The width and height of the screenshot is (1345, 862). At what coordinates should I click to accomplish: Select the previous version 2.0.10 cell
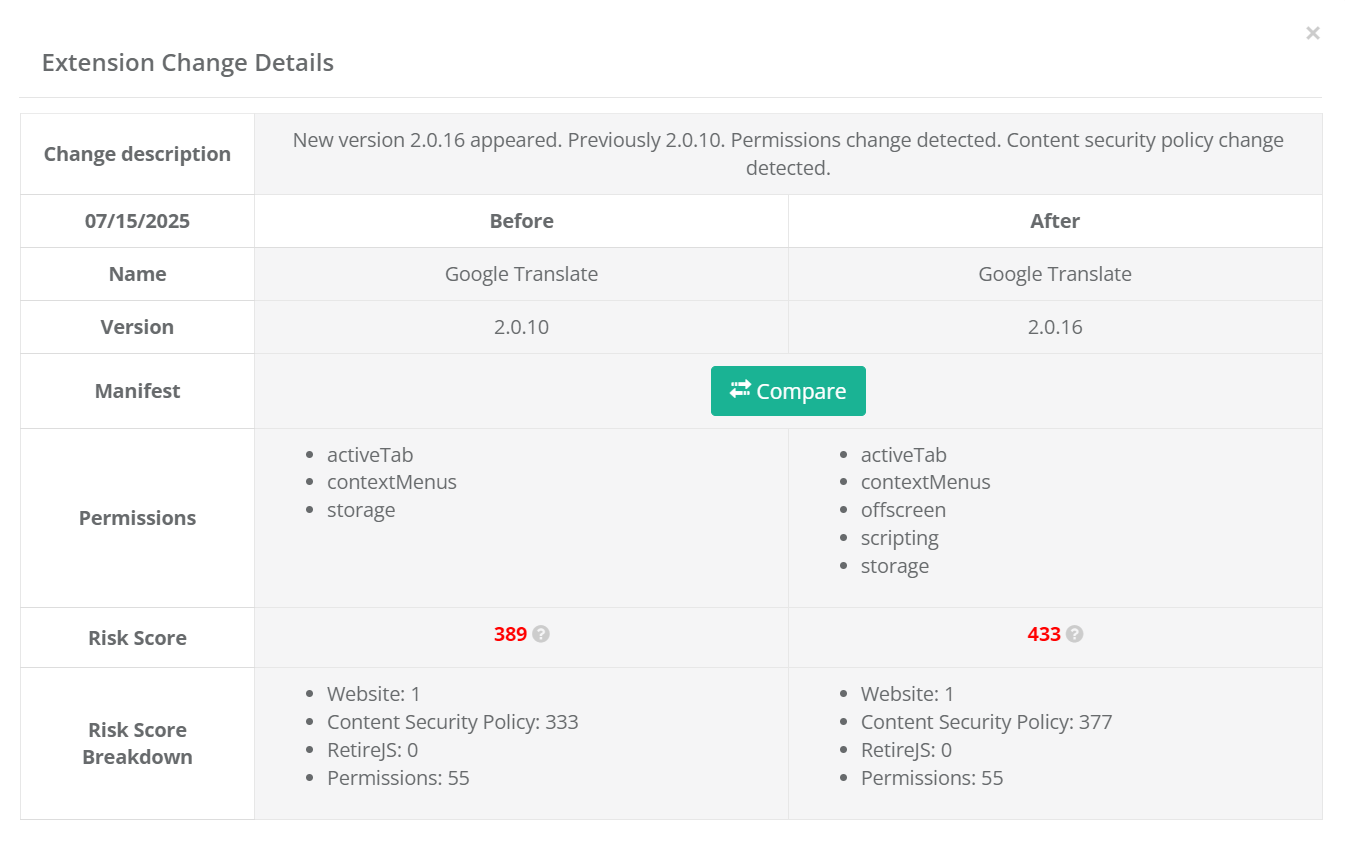(x=521, y=327)
